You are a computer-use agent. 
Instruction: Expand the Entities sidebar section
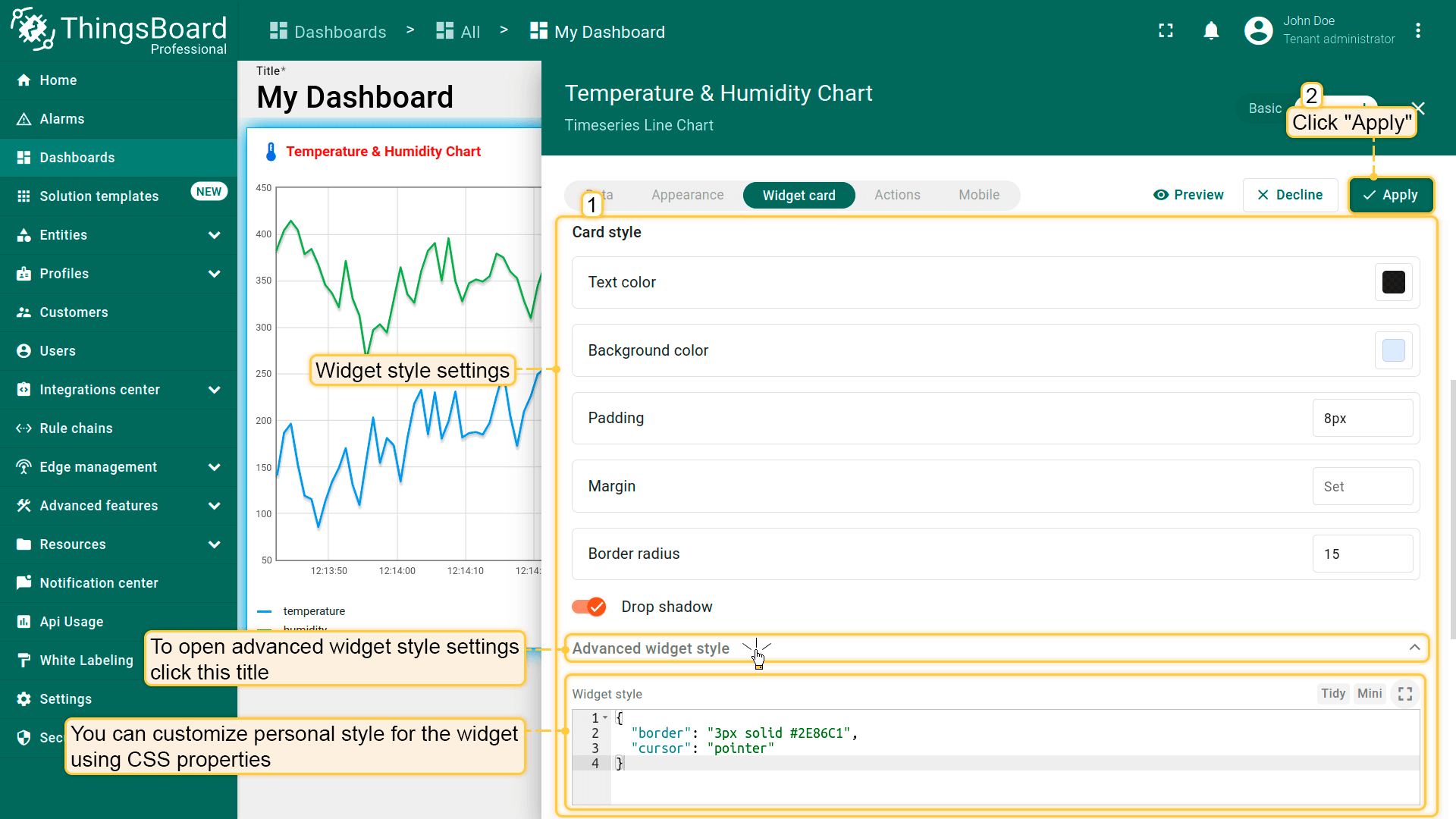(214, 235)
